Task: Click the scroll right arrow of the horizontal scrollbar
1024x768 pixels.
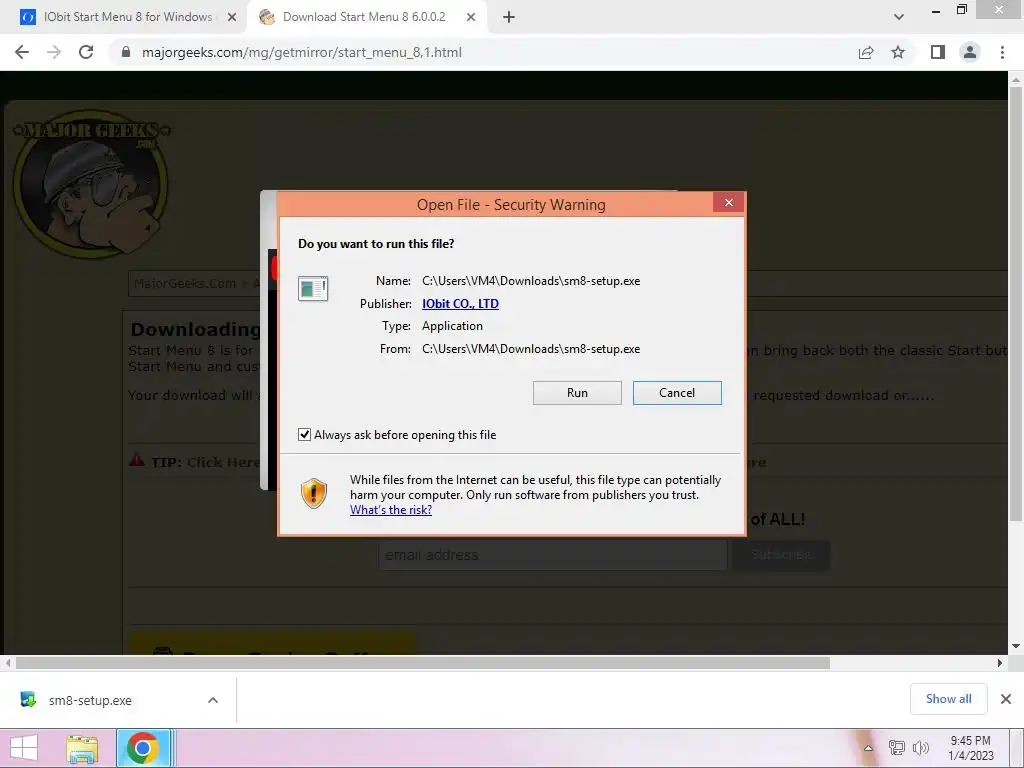Action: point(1000,664)
